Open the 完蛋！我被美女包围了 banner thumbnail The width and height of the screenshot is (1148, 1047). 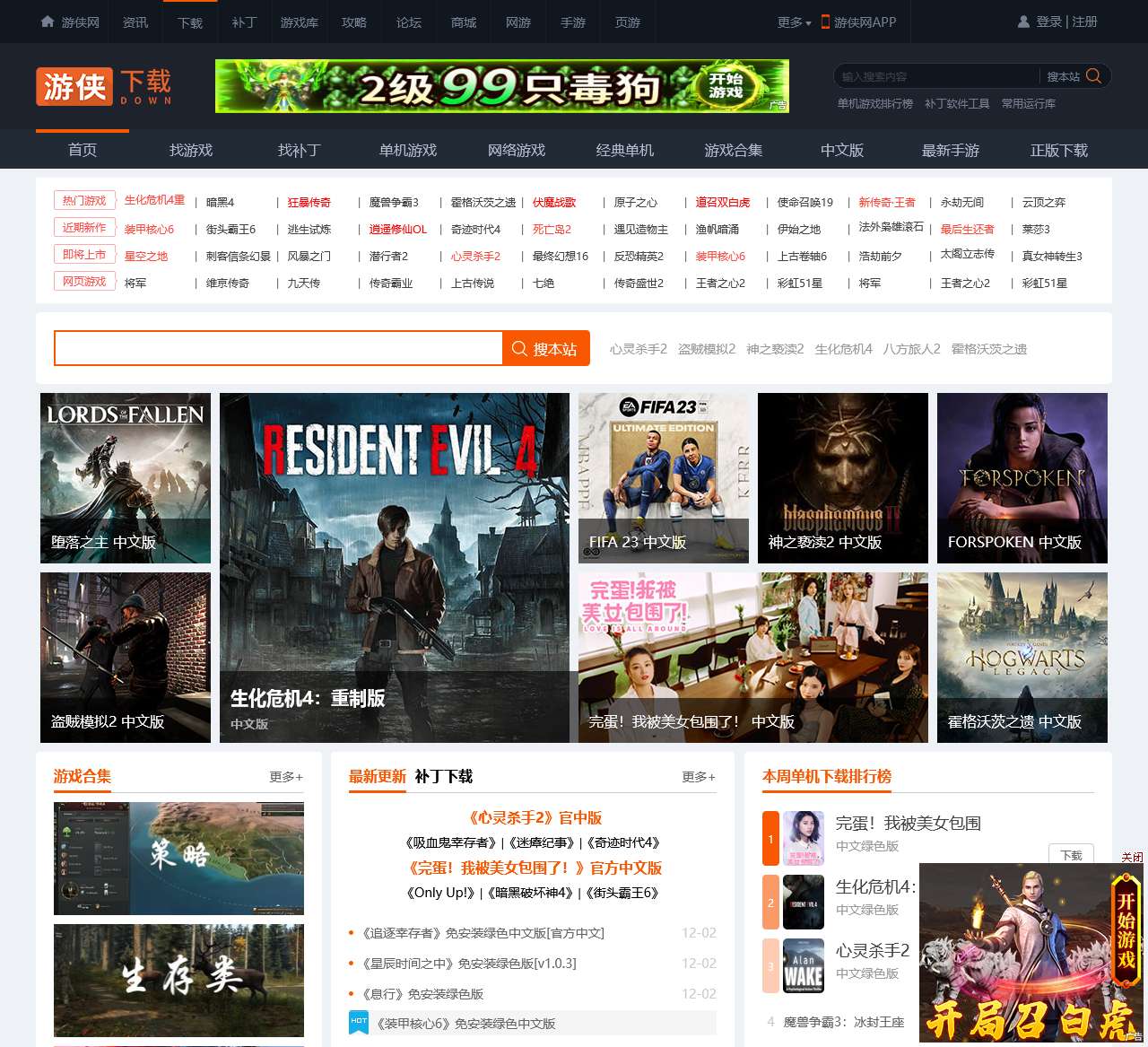point(753,658)
